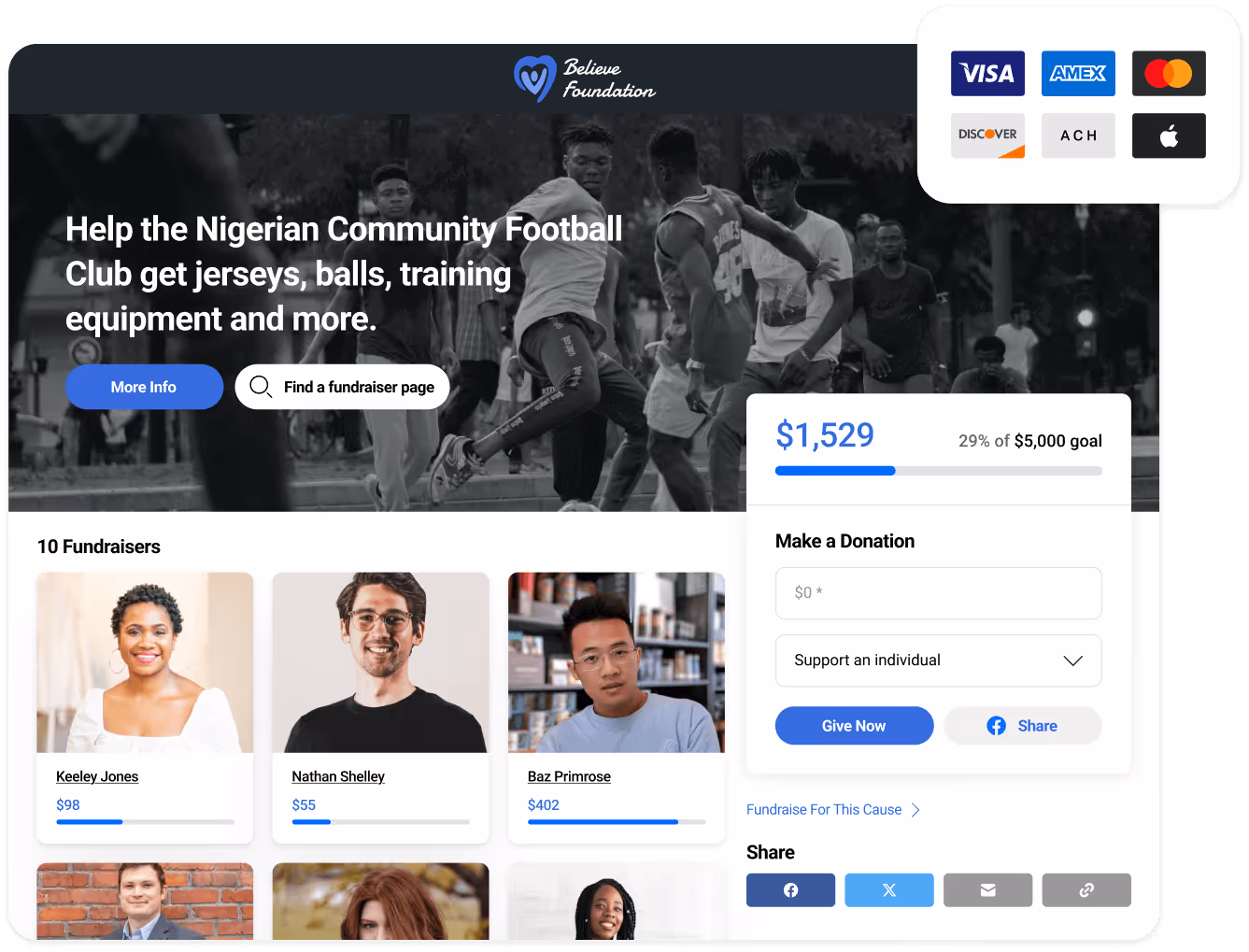
Task: Select the Amex payment icon
Action: [1078, 73]
